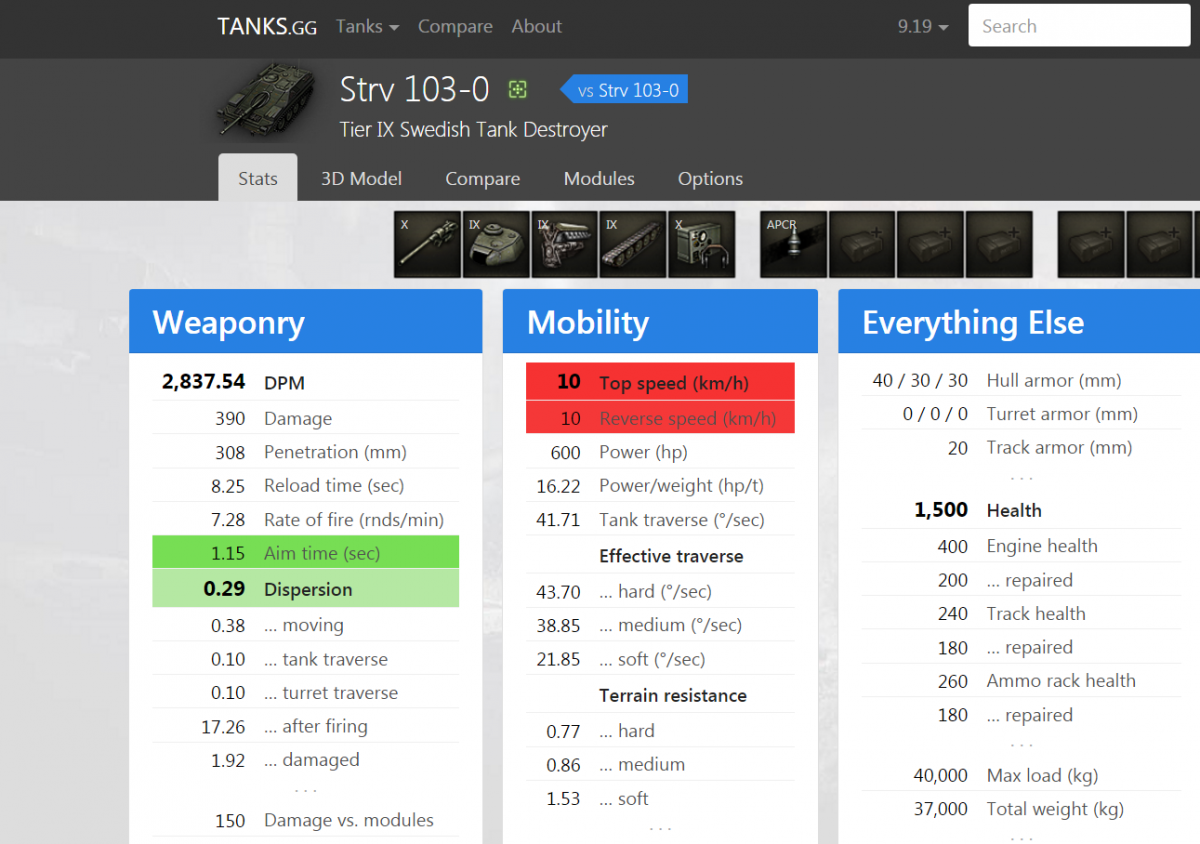
Task: Click the Mobility panel header
Action: [x=660, y=322]
